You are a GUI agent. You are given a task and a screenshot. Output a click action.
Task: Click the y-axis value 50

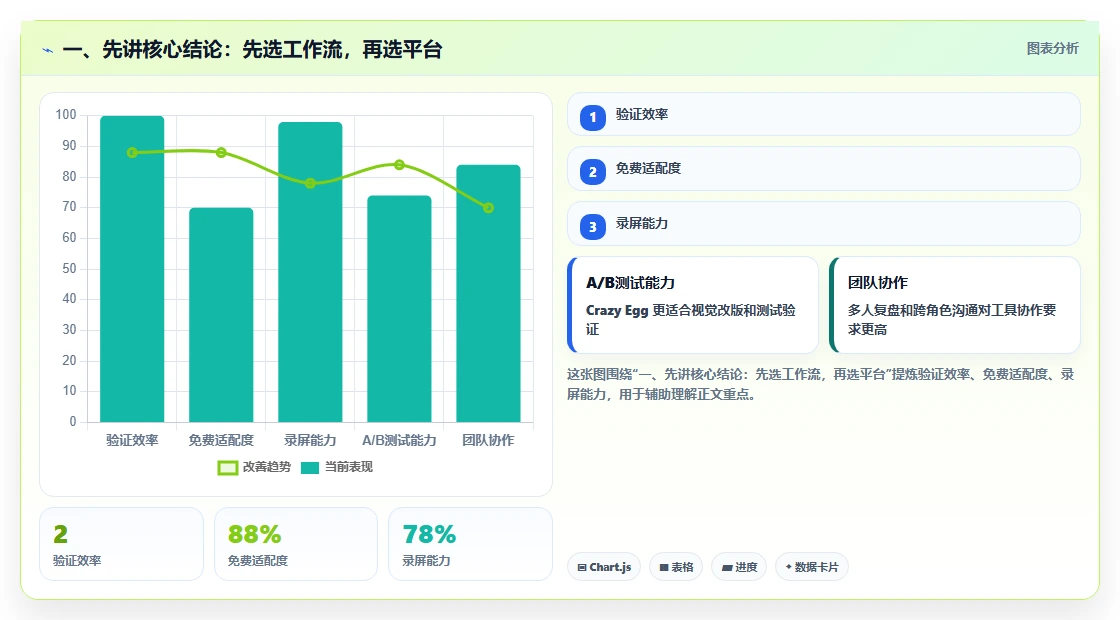tap(69, 269)
